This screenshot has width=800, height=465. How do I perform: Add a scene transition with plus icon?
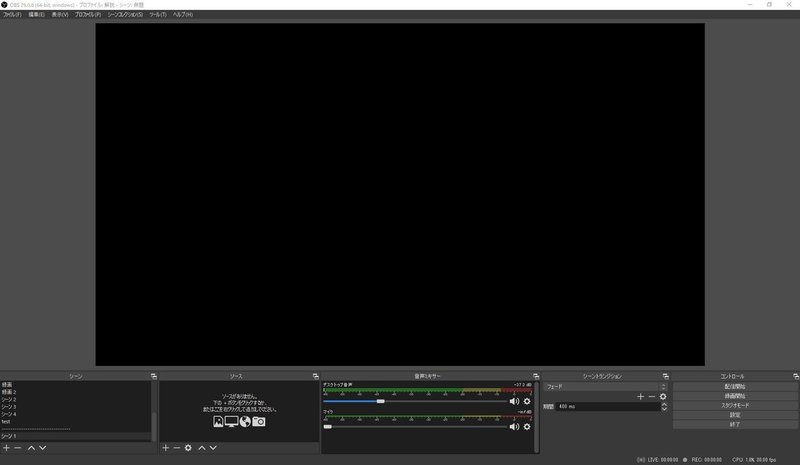click(640, 397)
